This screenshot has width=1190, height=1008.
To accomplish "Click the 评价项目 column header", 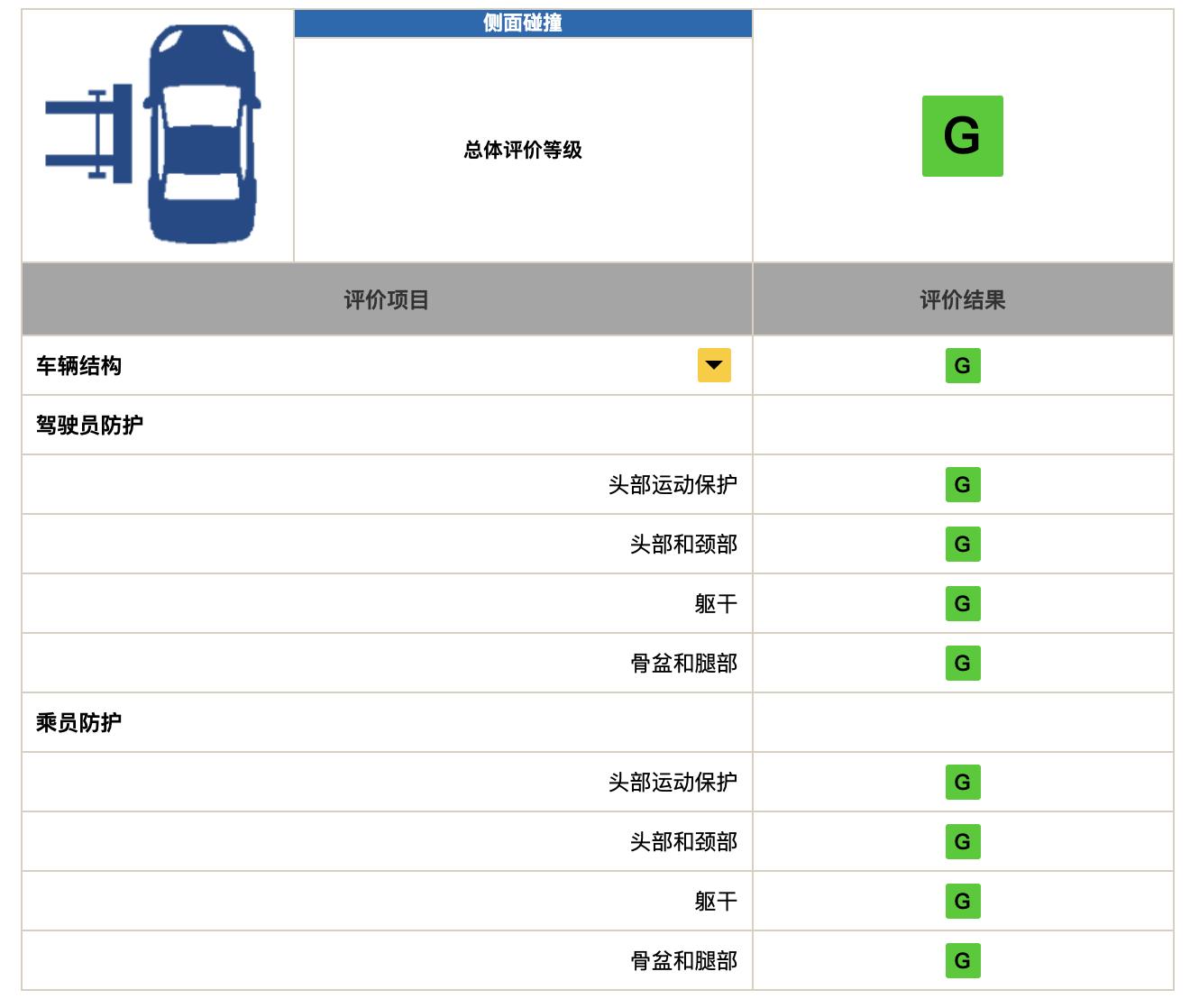I will 387,299.
